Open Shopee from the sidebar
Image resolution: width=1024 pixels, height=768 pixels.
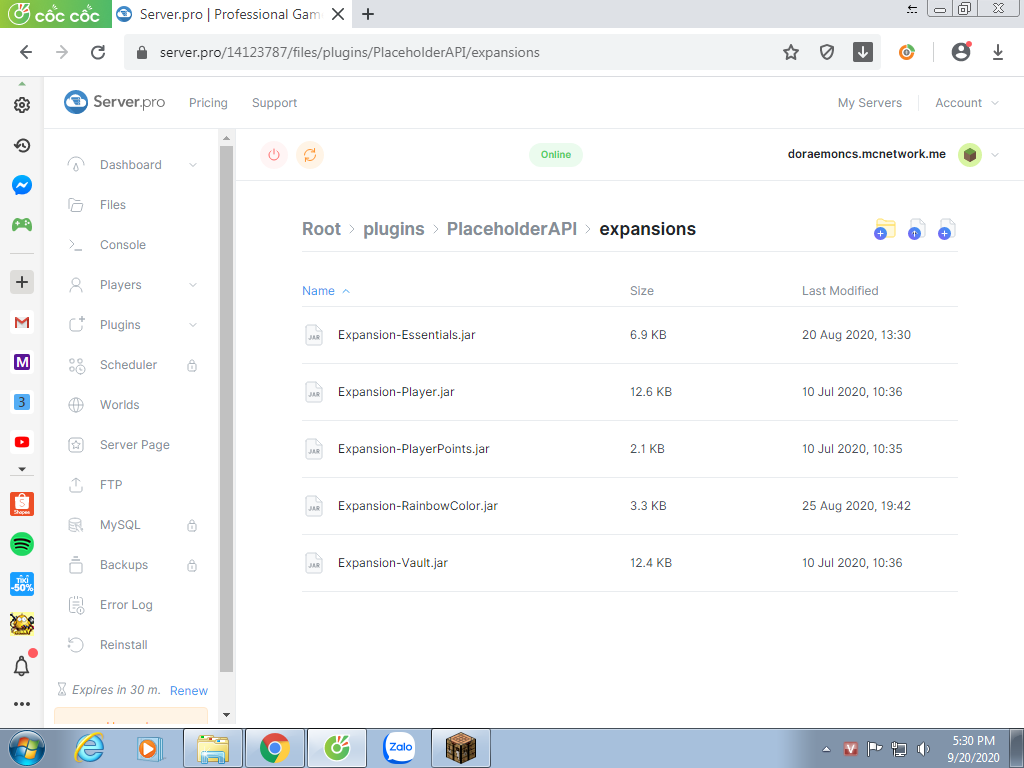22,504
